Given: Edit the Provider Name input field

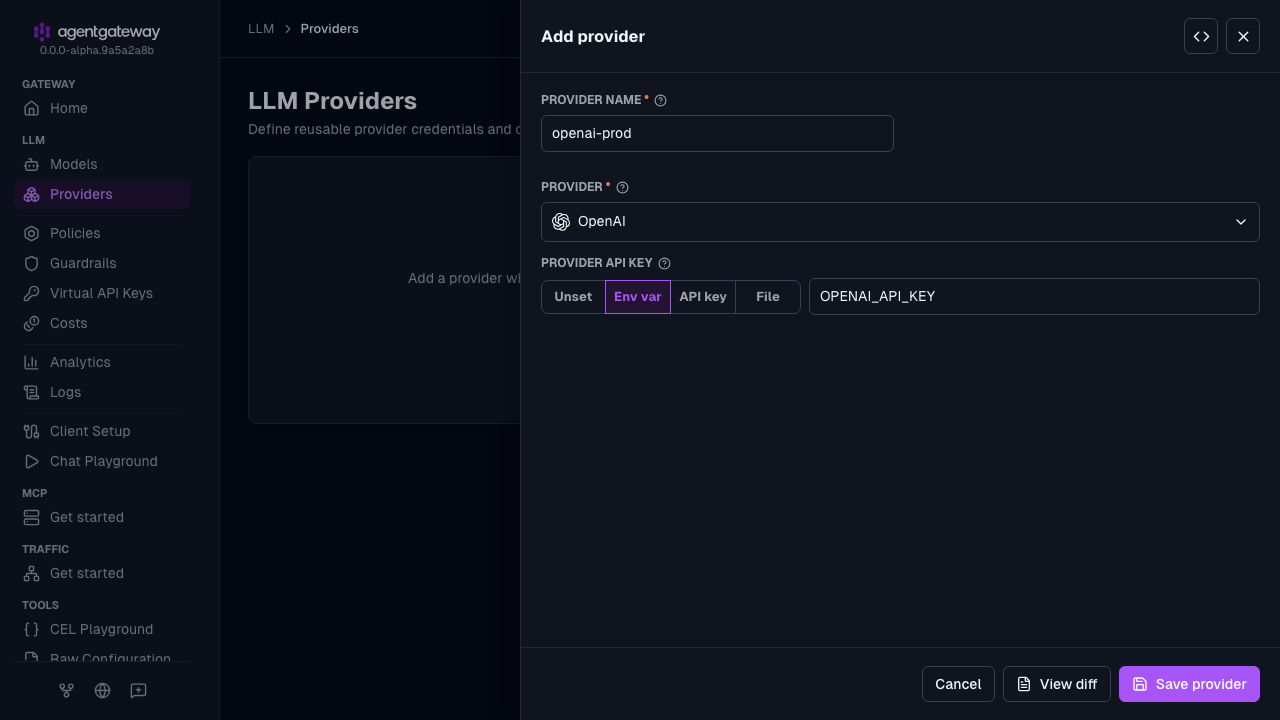Looking at the screenshot, I should [x=717, y=133].
